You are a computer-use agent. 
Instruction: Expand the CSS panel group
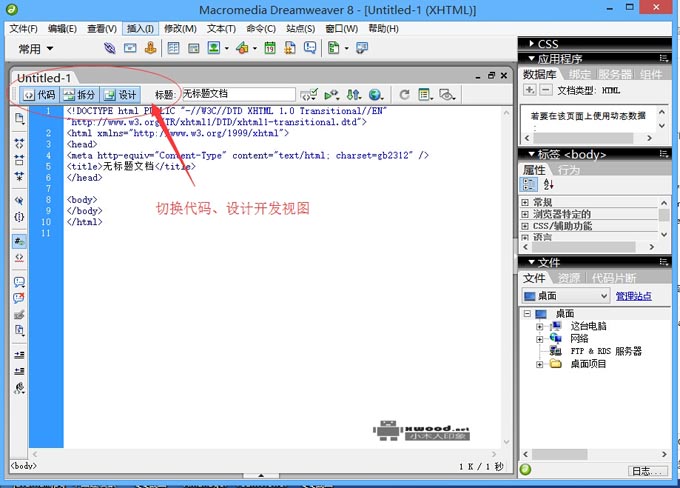point(532,43)
